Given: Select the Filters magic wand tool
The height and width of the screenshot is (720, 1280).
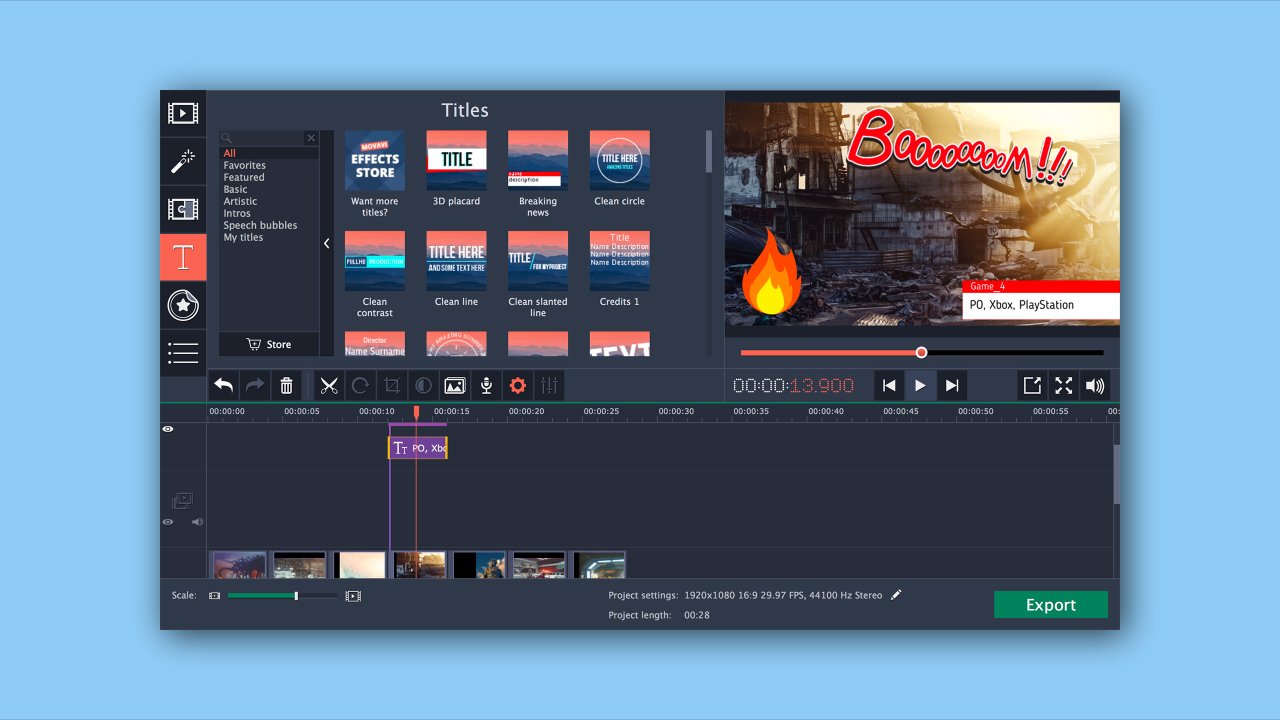Looking at the screenshot, I should [x=183, y=161].
